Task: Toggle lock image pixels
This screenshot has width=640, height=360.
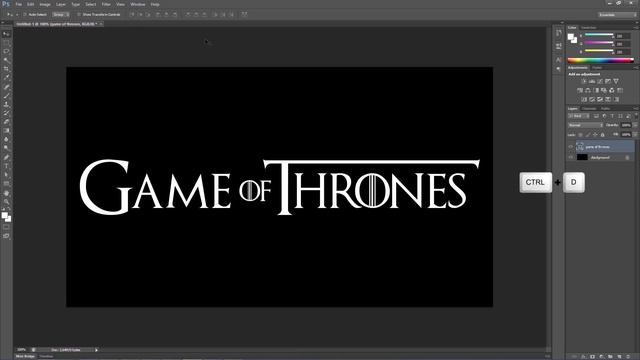Action: point(588,135)
